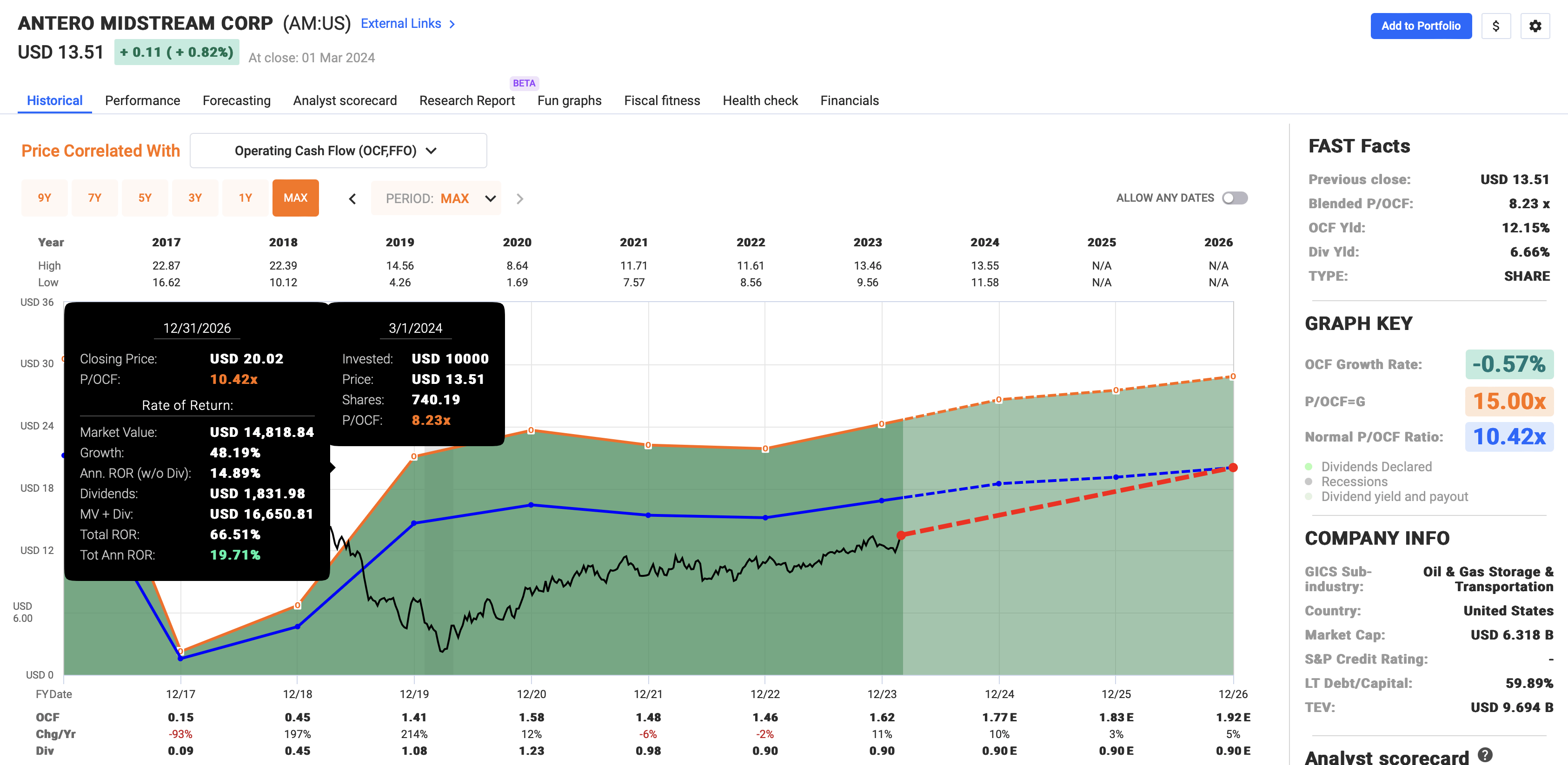Click the dollar sign currency icon
The image size is (1568, 765).
pos(1496,26)
